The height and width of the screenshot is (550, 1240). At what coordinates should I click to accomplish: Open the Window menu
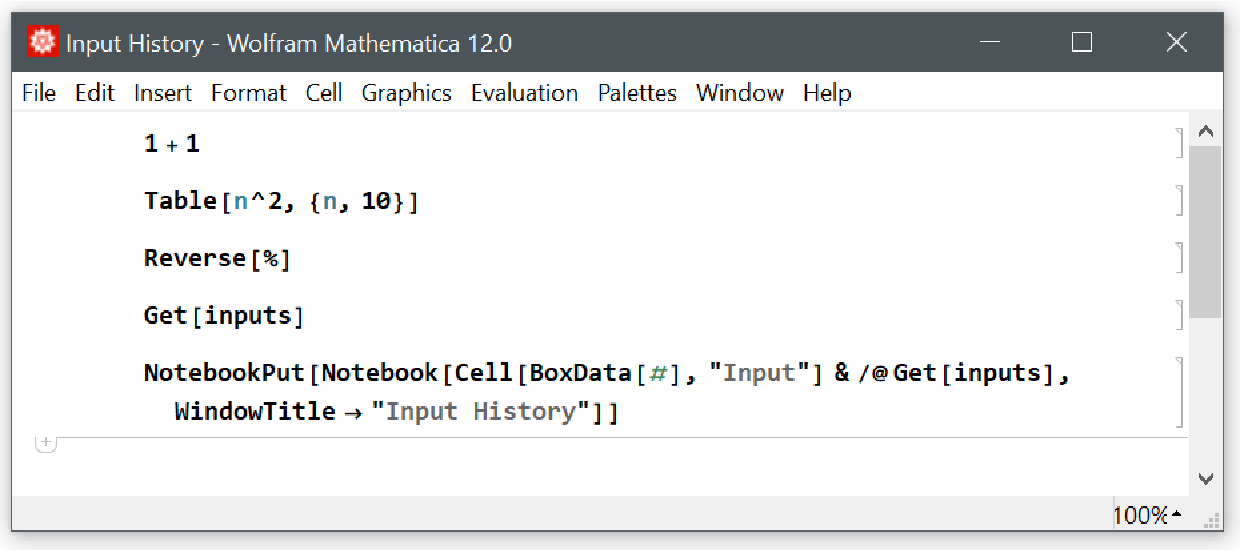point(740,93)
